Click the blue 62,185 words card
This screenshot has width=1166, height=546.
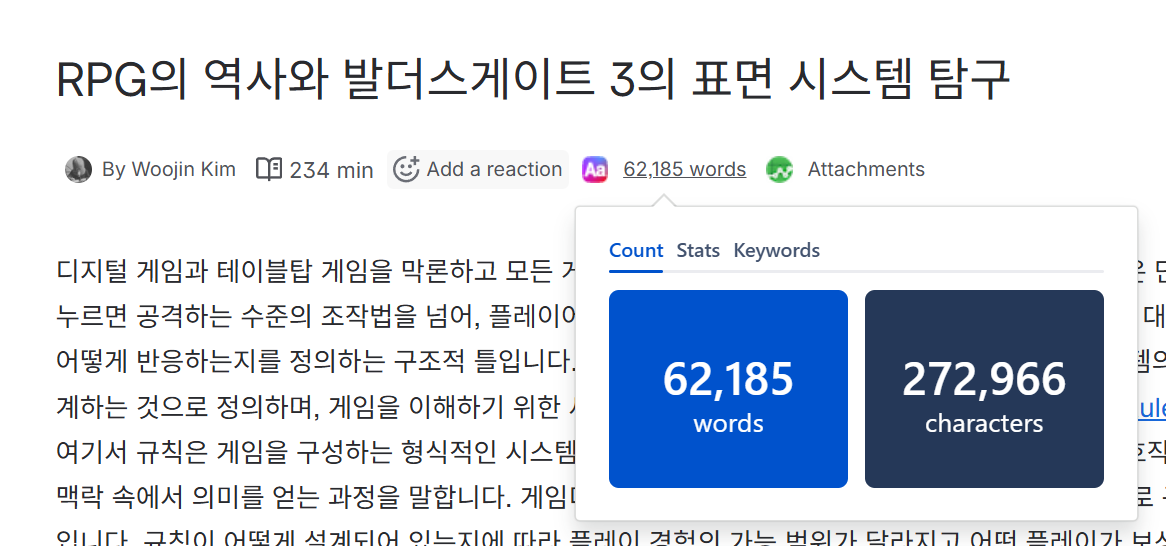click(728, 389)
